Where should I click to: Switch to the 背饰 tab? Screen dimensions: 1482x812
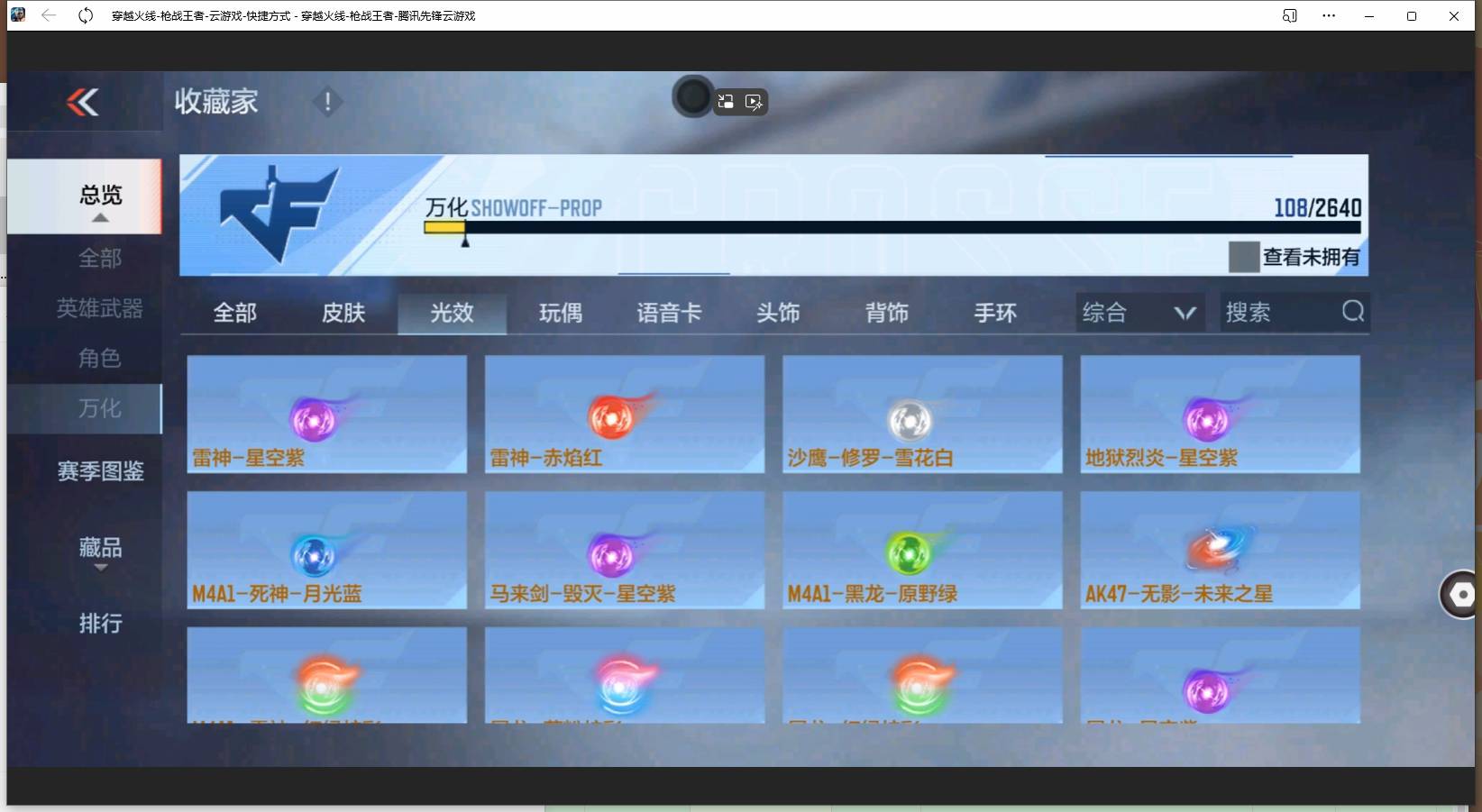tap(887, 313)
